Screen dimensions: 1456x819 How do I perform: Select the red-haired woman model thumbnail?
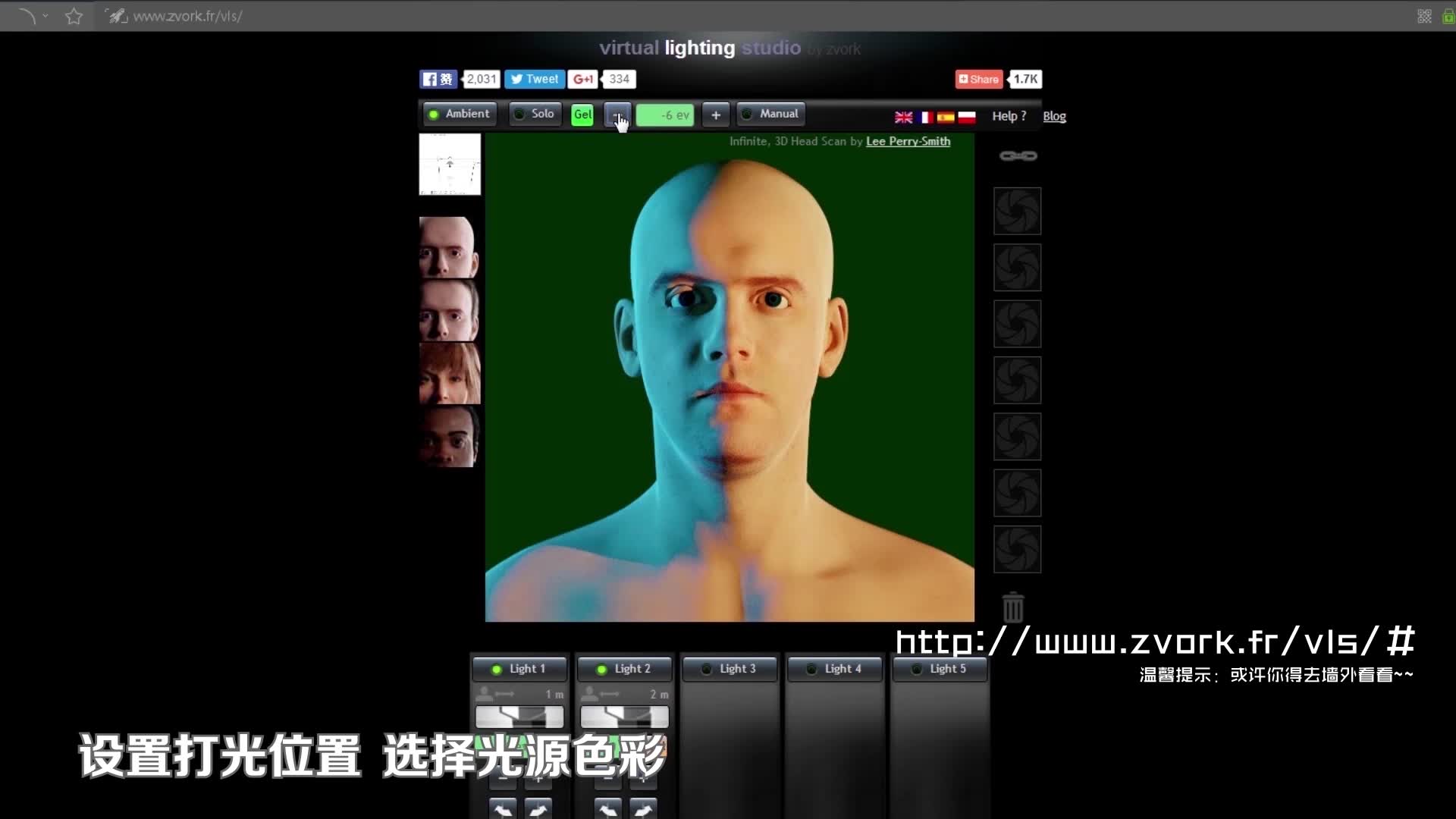tap(450, 373)
